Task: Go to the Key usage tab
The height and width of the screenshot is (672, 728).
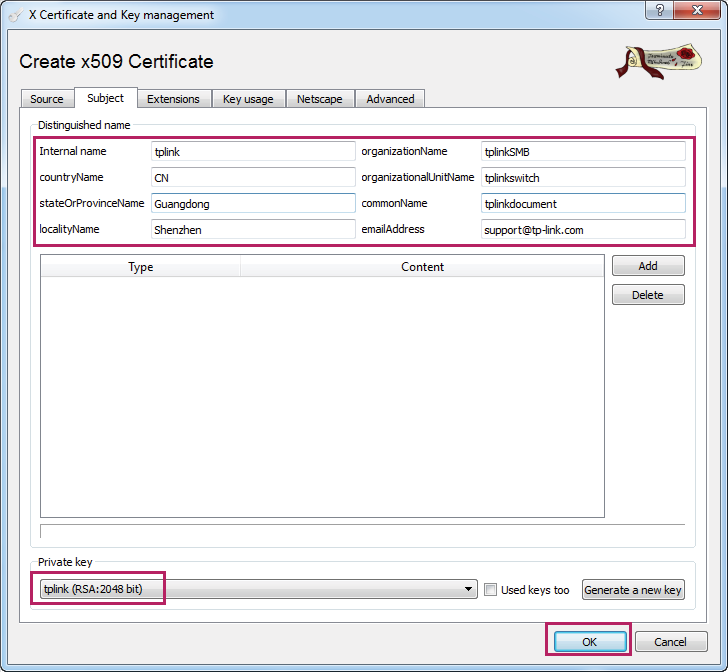Action: (248, 99)
